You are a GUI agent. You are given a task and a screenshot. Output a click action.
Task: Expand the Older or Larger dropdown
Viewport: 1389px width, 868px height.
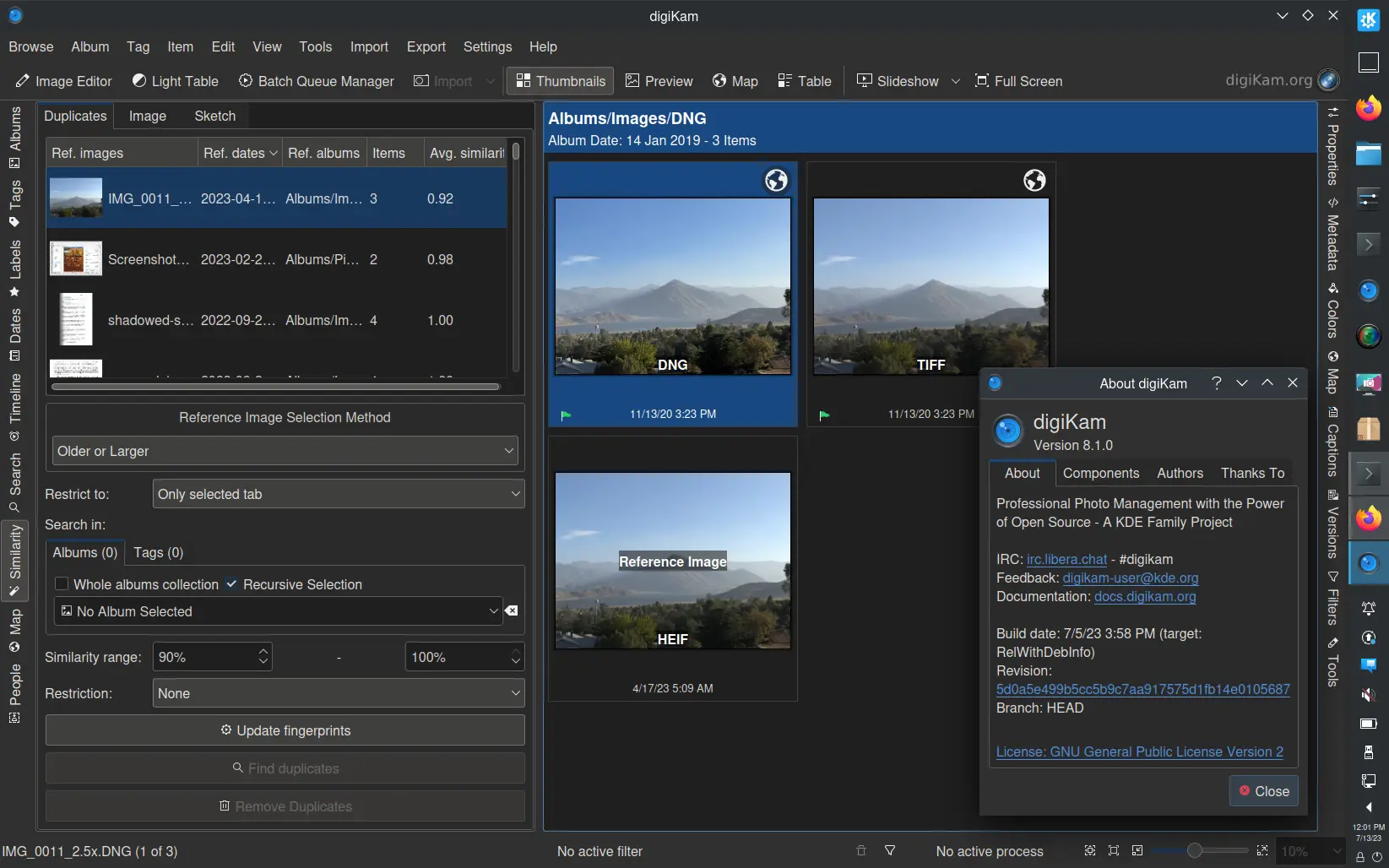[x=285, y=451]
